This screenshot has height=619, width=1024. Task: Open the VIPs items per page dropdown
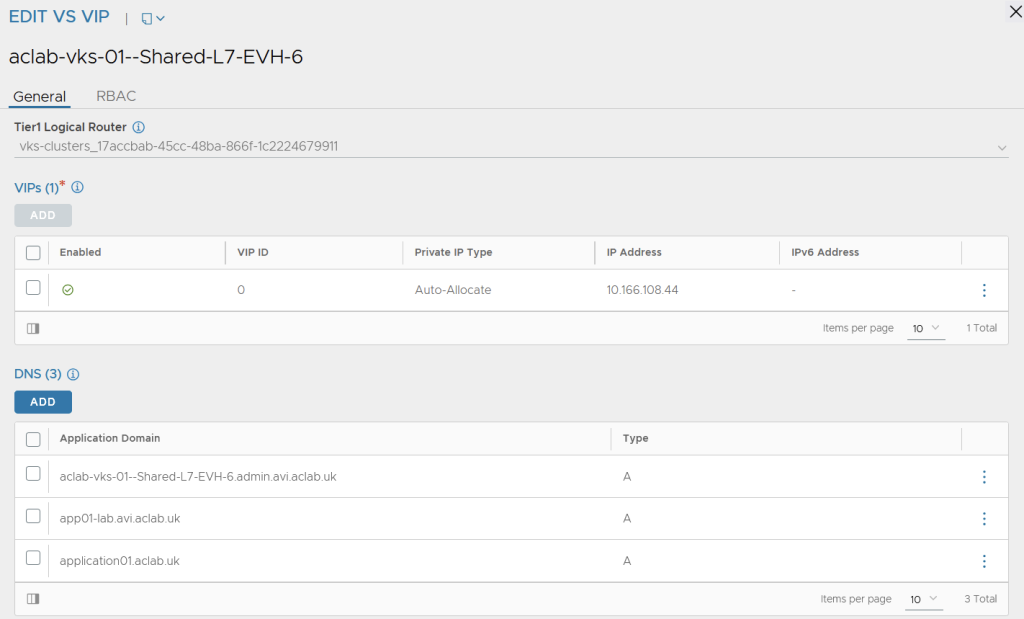coord(925,328)
